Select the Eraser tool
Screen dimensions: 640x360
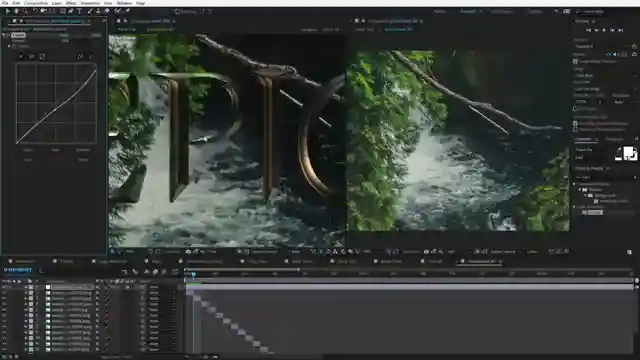pyautogui.click(x=107, y=11)
